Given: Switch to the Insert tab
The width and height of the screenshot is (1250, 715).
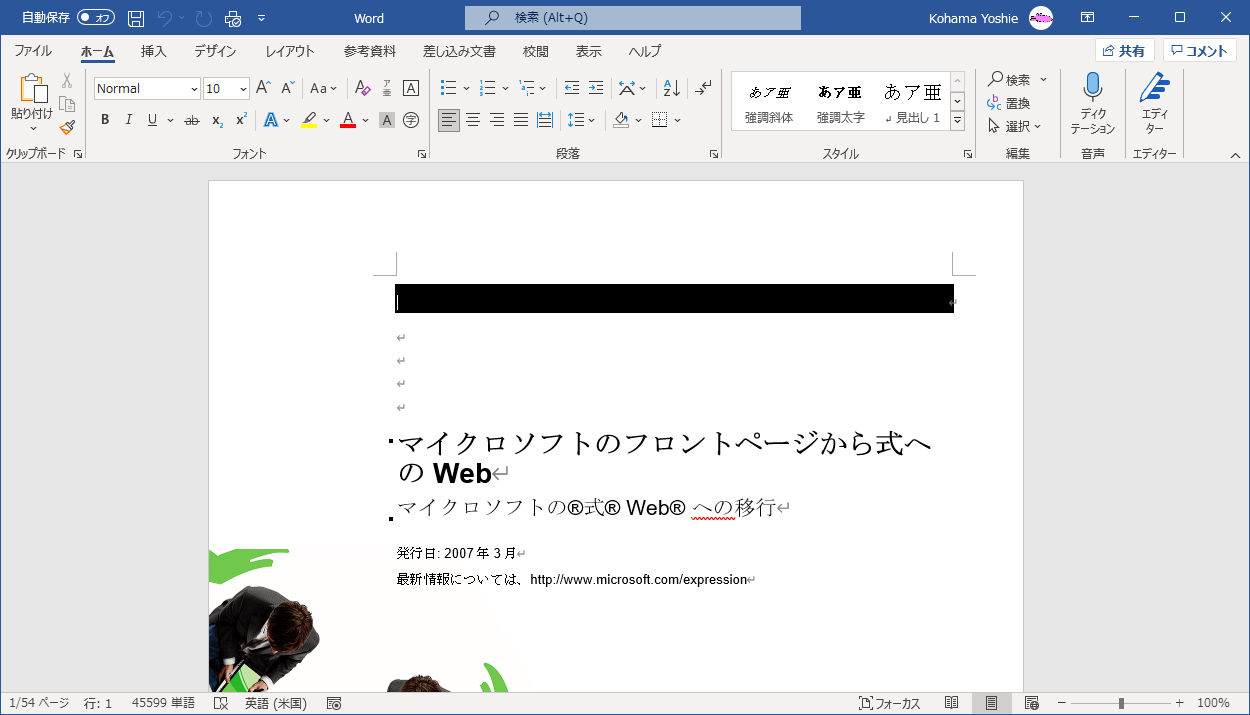Looking at the screenshot, I should click(153, 51).
